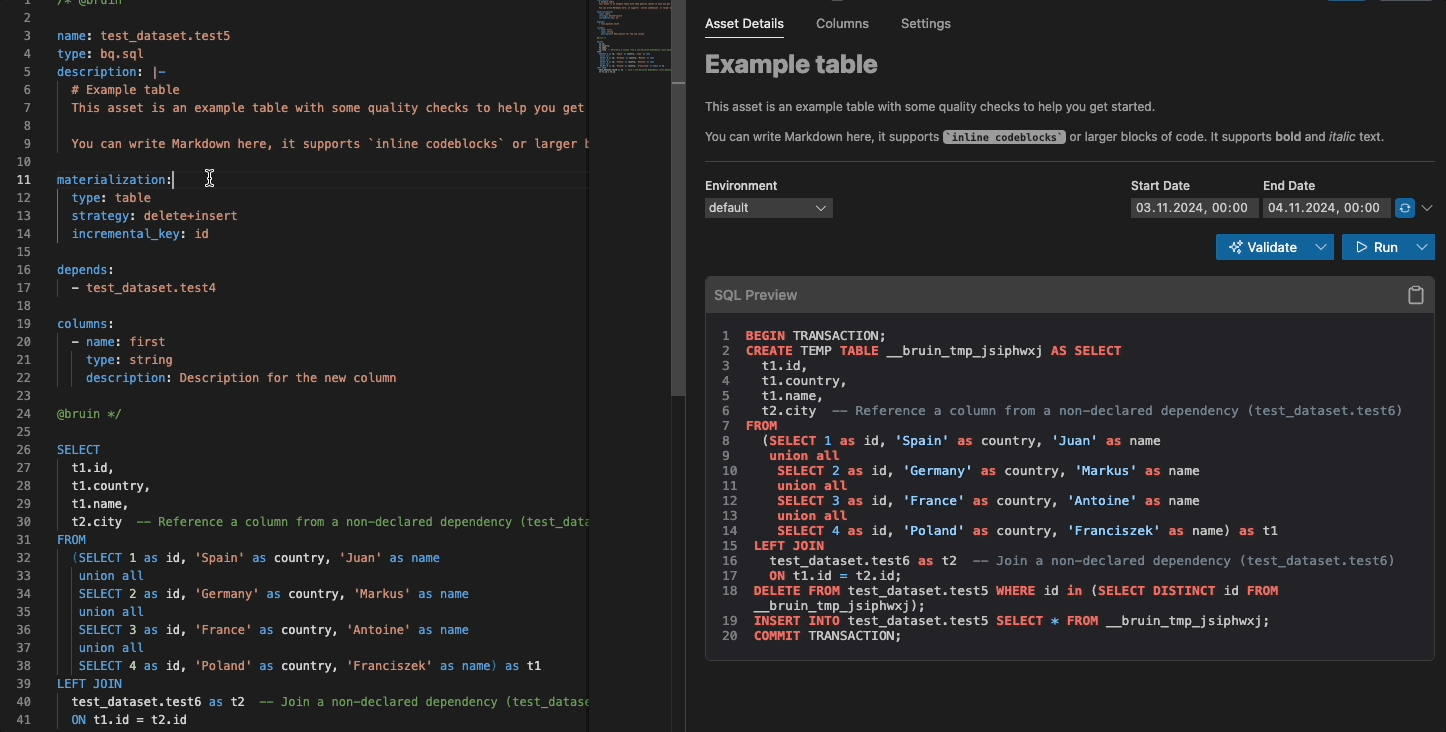The height and width of the screenshot is (732, 1446).
Task: Click the Run button label
Action: (x=1386, y=247)
